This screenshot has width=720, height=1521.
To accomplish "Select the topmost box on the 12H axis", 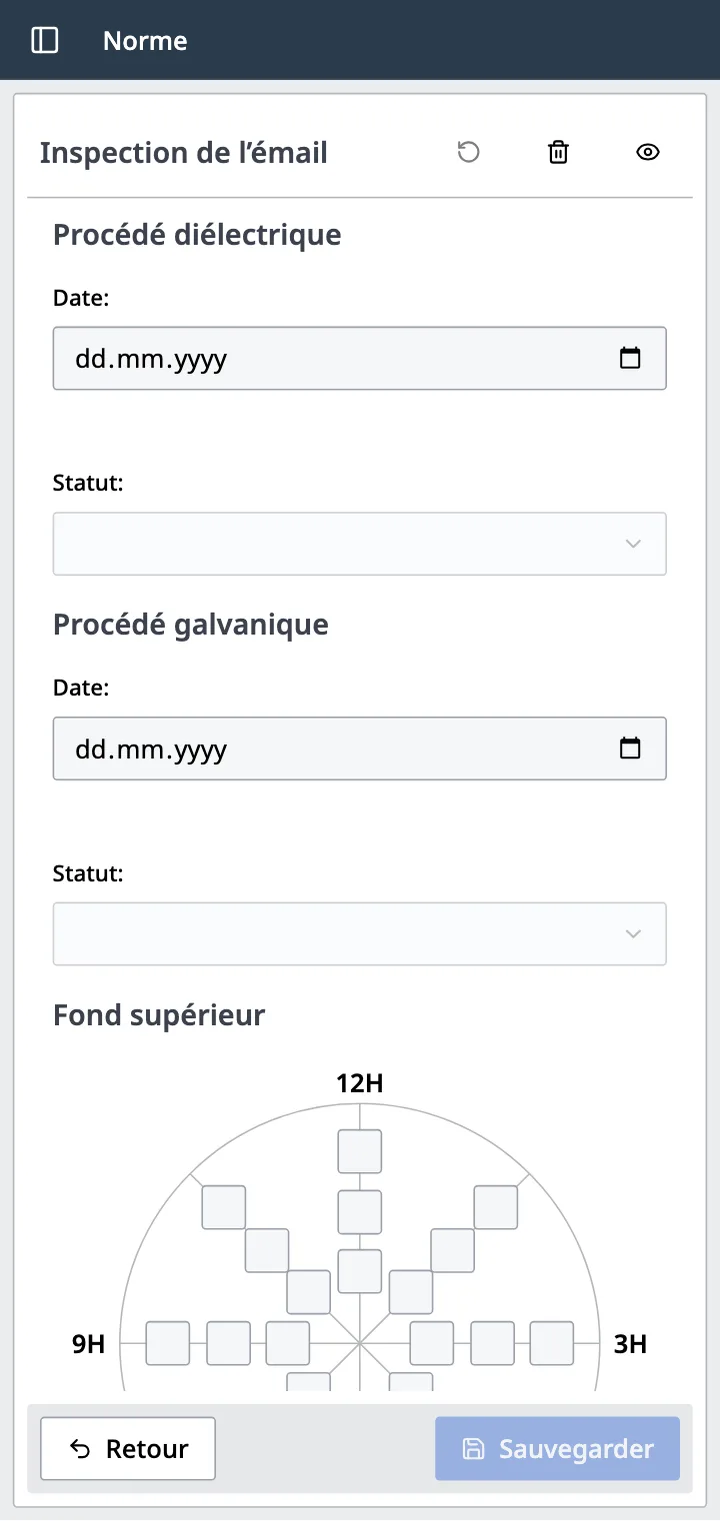I will [359, 1151].
